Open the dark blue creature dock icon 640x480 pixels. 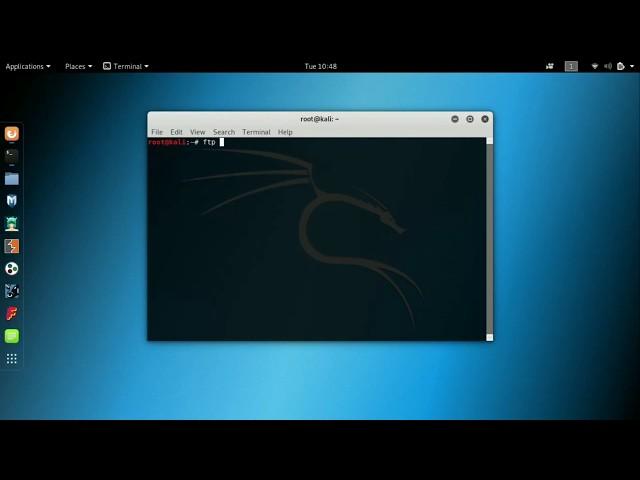pyautogui.click(x=11, y=291)
